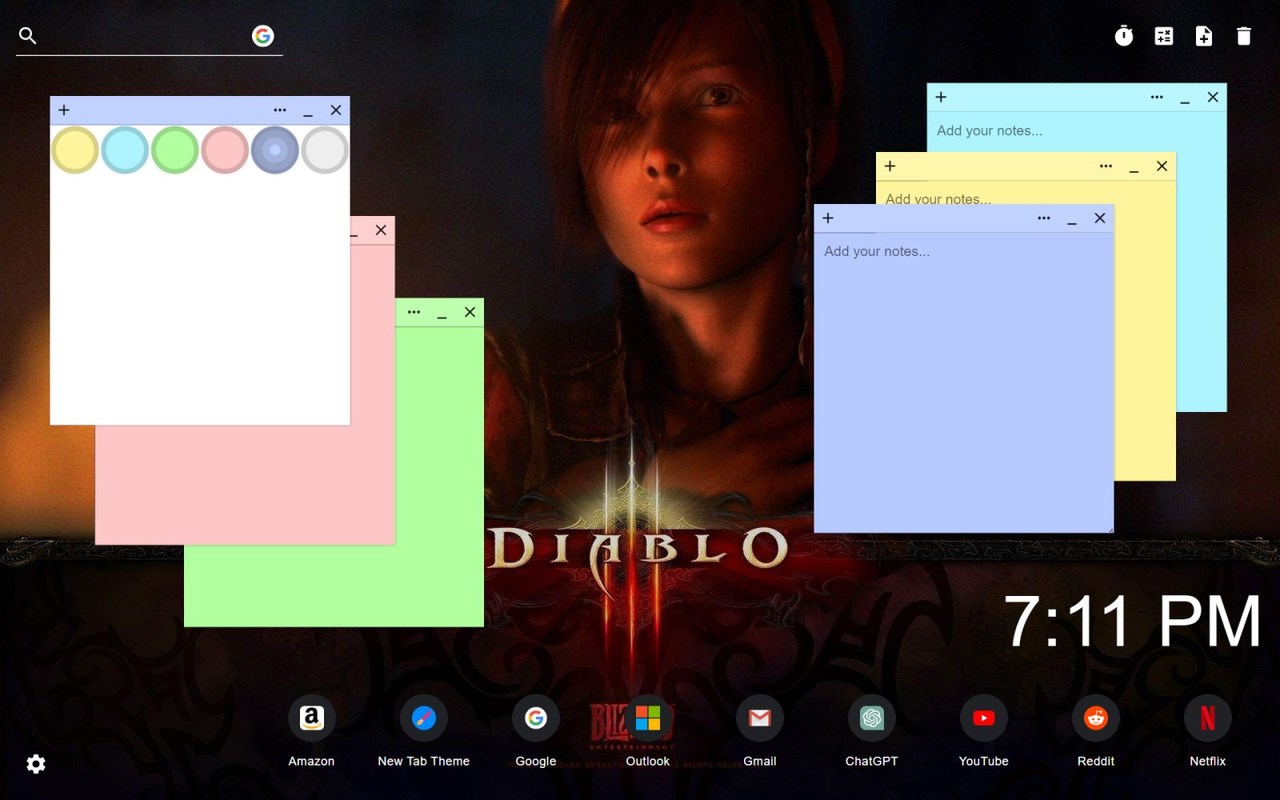Minimize the lavender note on the right
The width and height of the screenshot is (1280, 800).
pyautogui.click(x=1072, y=220)
